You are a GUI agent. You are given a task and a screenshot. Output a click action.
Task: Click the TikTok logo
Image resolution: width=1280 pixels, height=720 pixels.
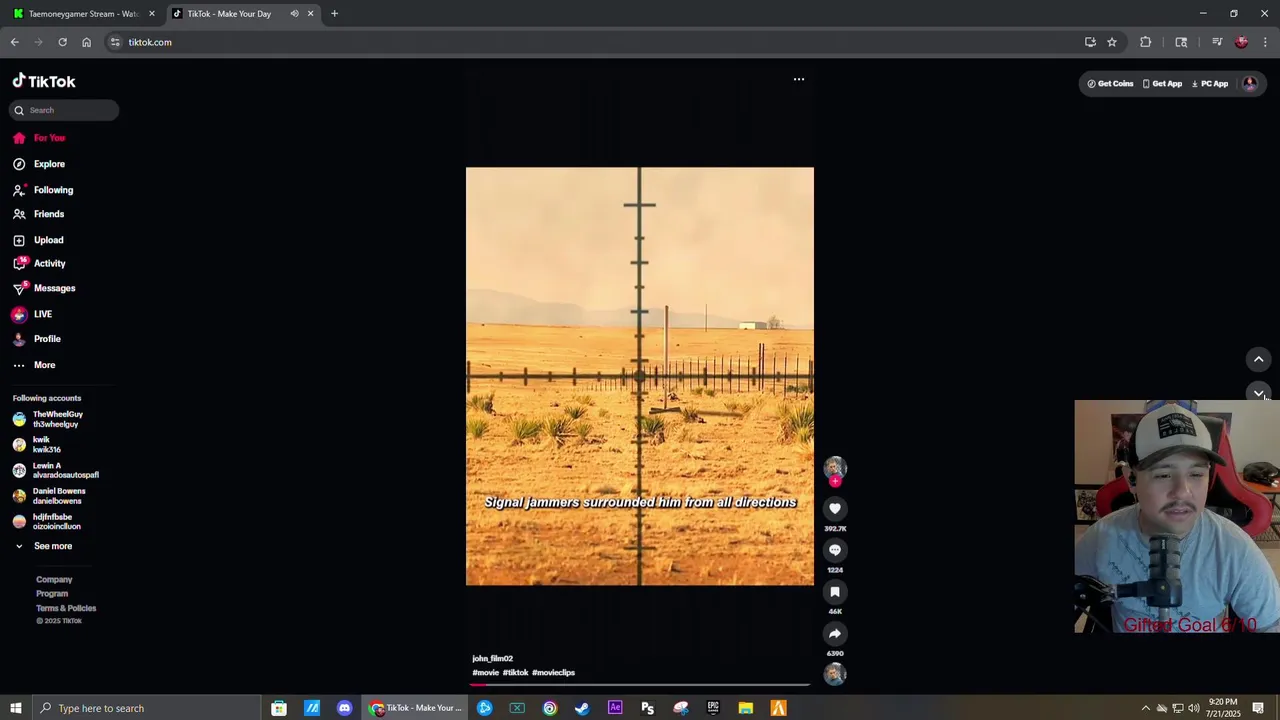point(44,81)
